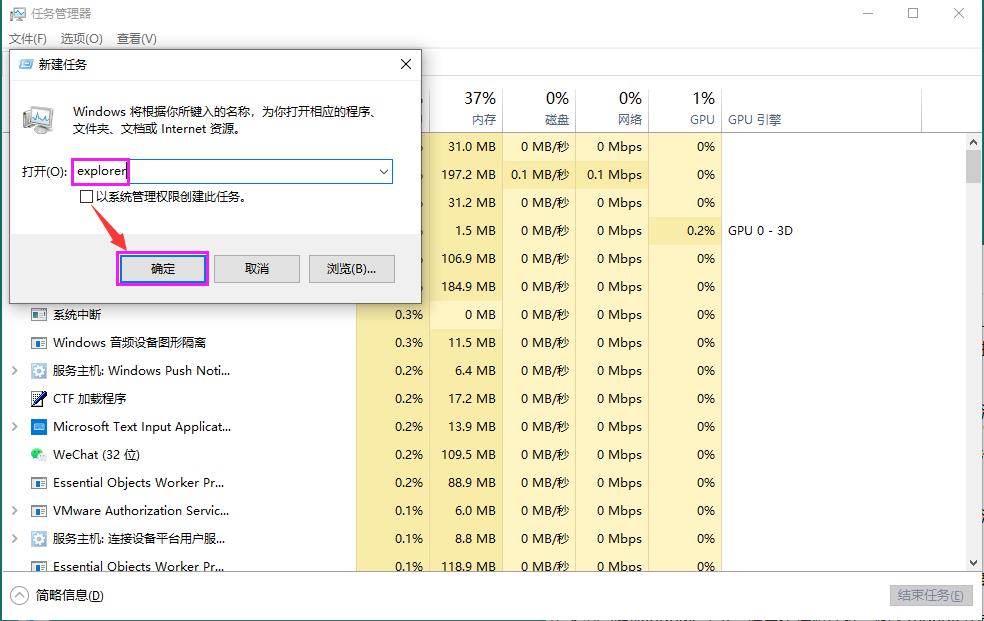Click the scrollbar down arrow
The height and width of the screenshot is (621, 984).
(x=973, y=563)
